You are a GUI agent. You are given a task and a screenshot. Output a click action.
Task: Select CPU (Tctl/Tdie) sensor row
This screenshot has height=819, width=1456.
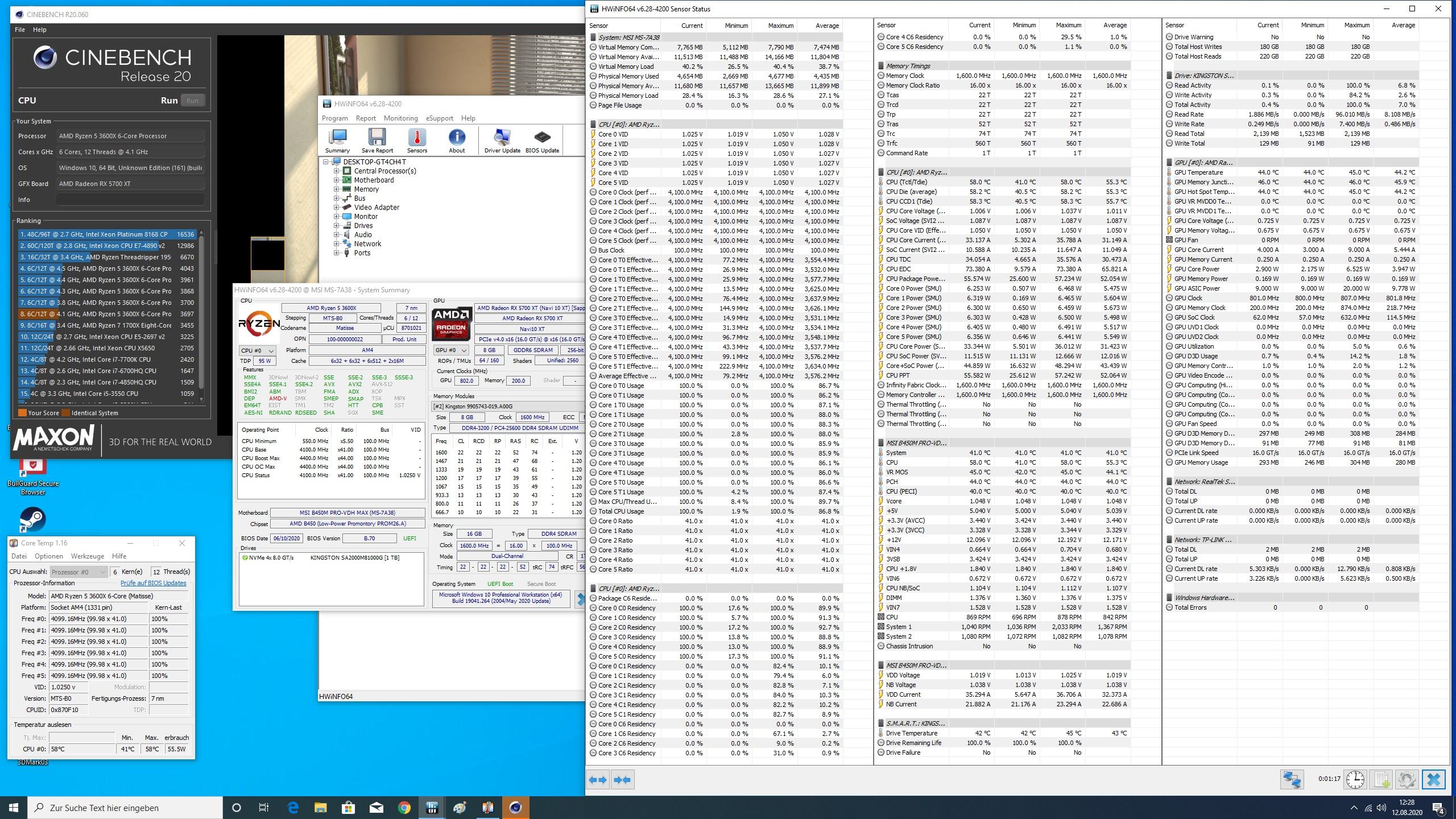pos(1003,182)
